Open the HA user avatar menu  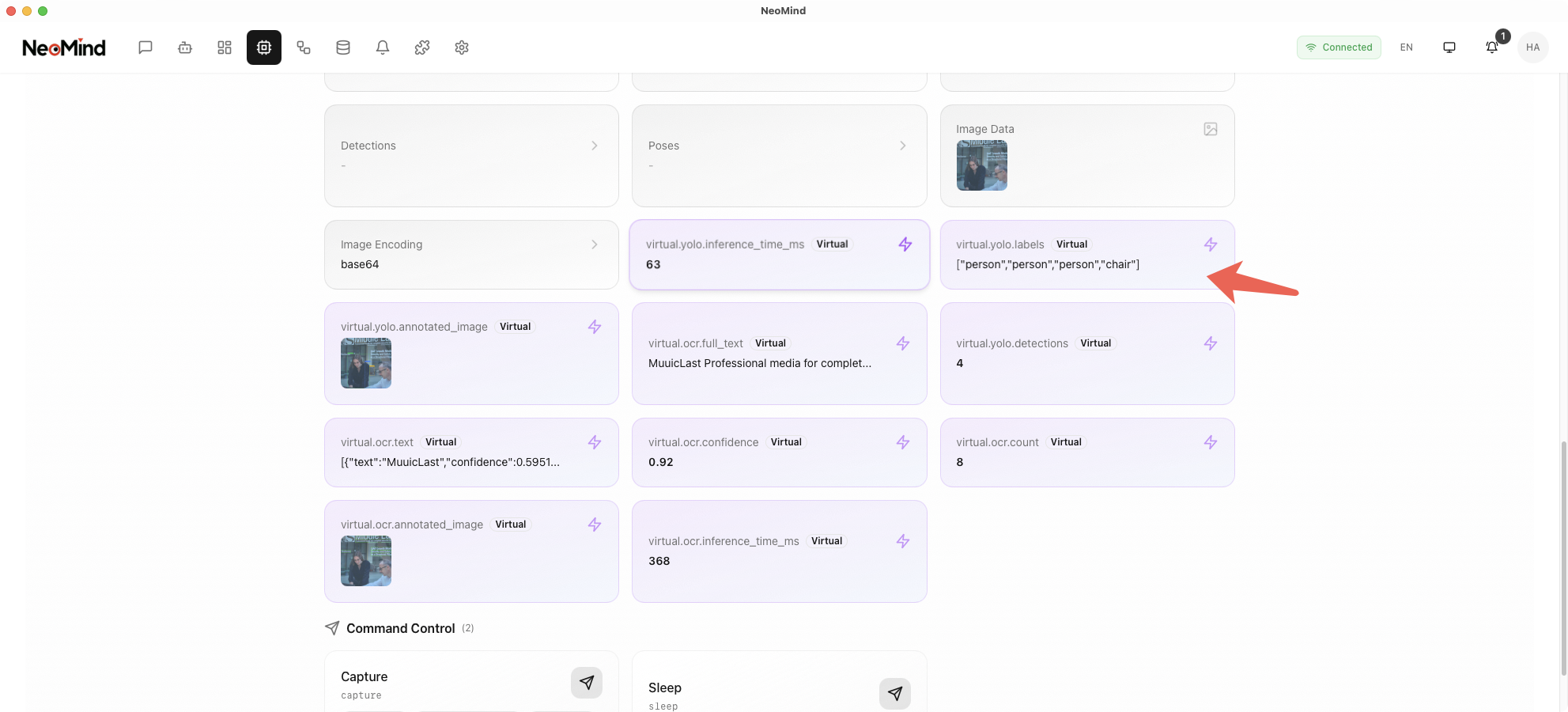(1533, 47)
